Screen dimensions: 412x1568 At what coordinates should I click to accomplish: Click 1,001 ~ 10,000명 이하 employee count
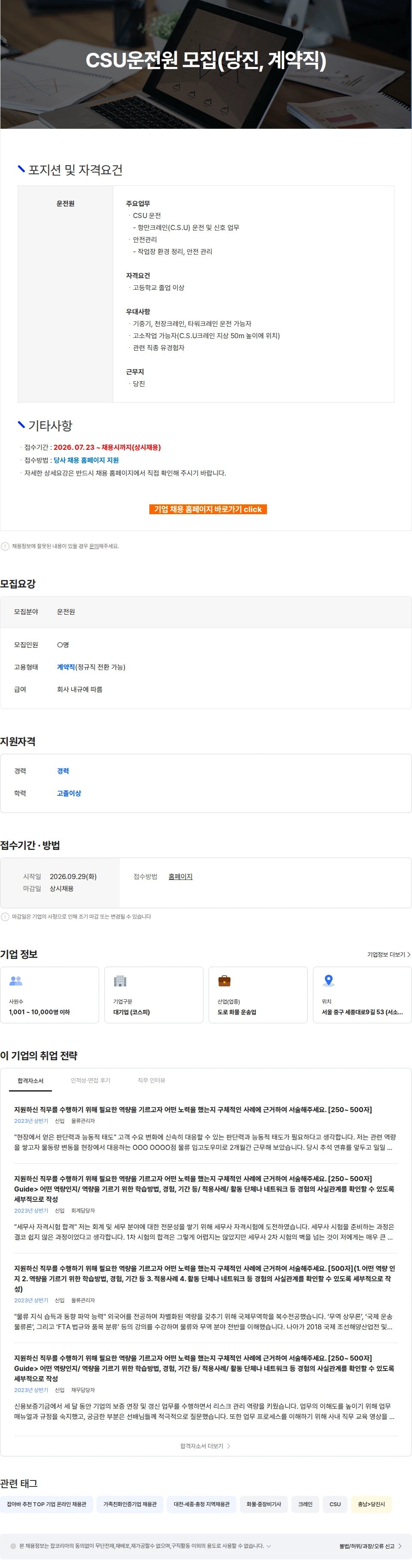pos(39,1012)
